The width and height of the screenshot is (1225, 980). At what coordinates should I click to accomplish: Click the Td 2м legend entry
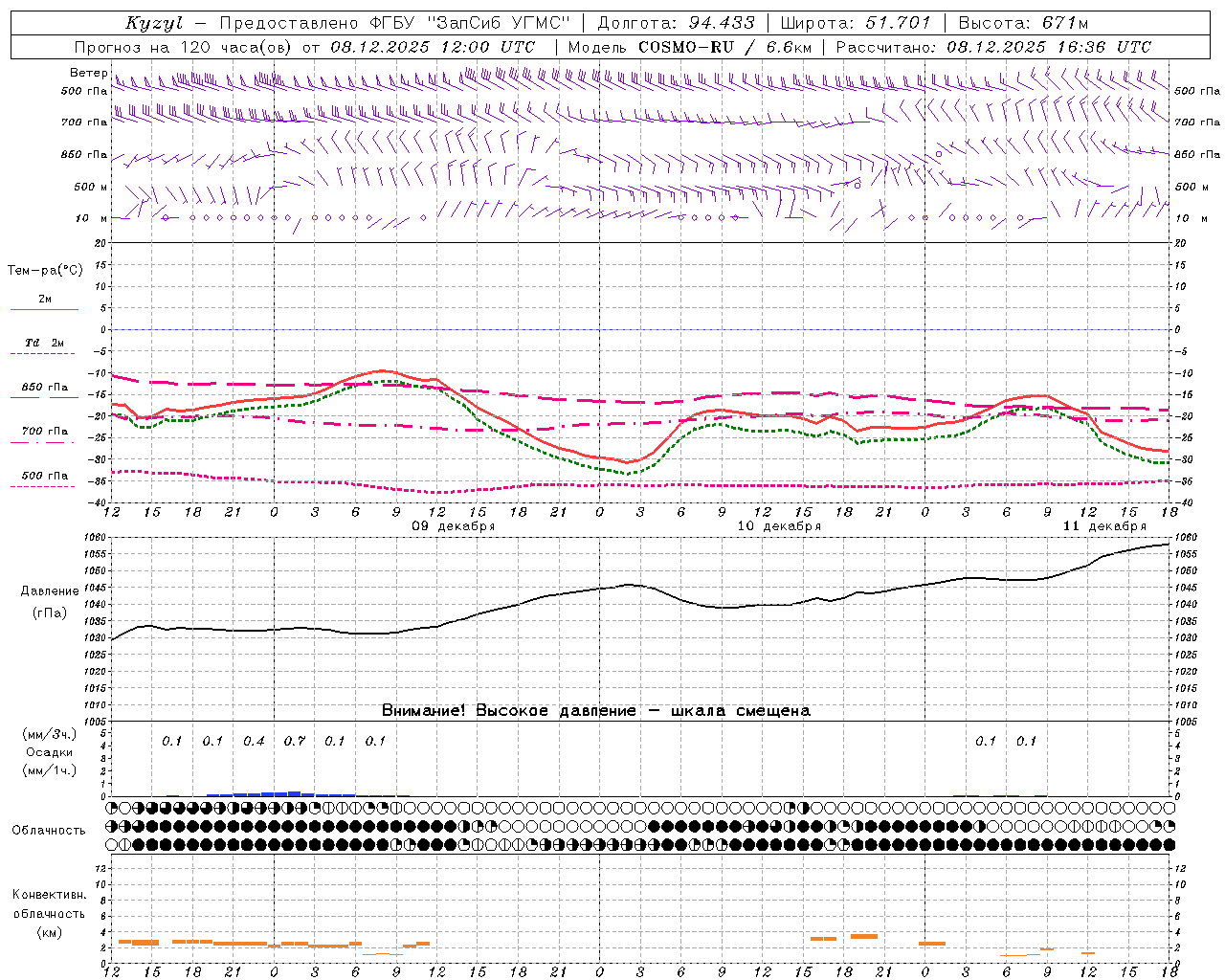pos(44,343)
